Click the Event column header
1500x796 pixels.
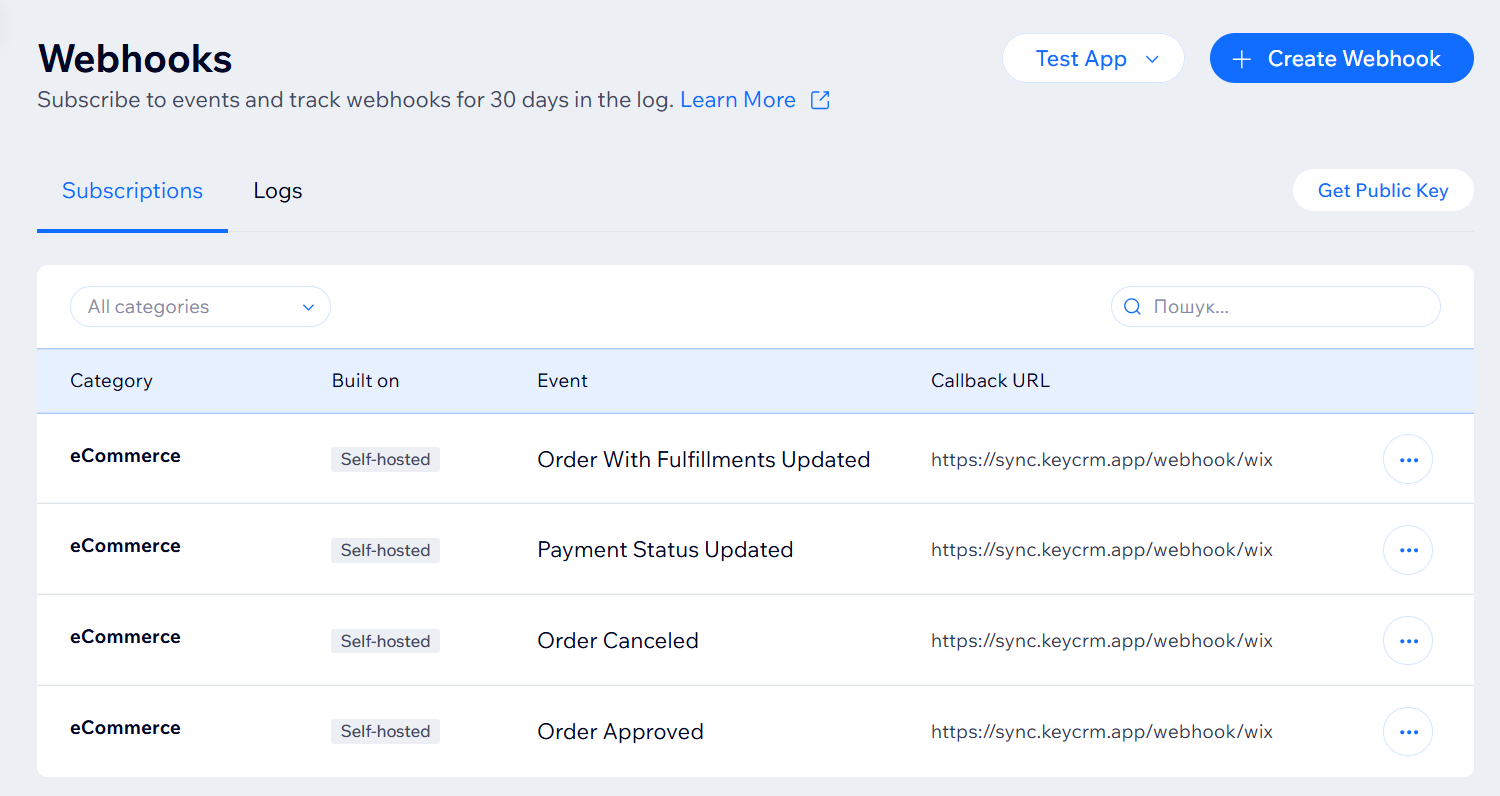(562, 381)
